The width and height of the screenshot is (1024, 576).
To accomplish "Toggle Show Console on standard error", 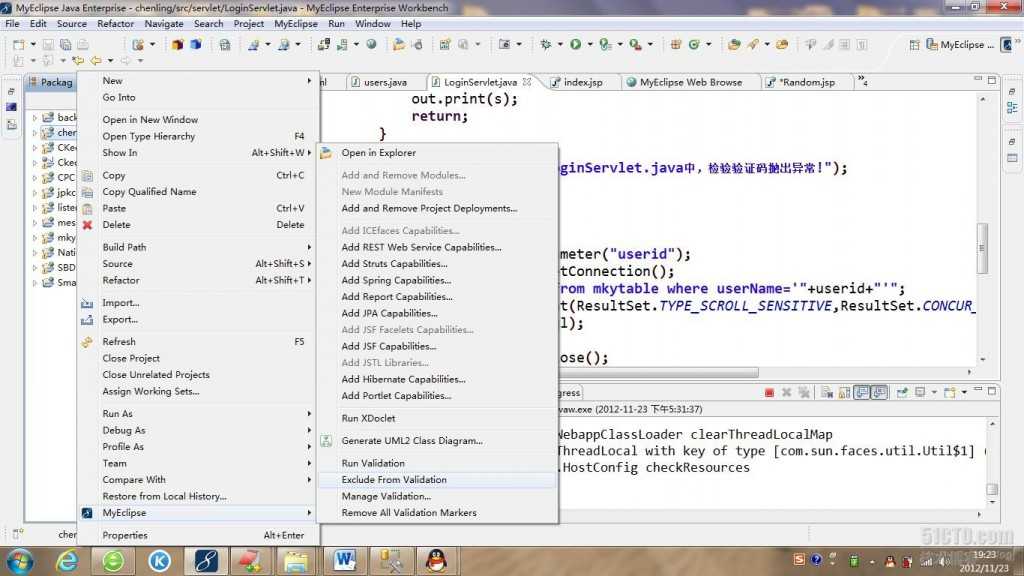I will (x=880, y=392).
